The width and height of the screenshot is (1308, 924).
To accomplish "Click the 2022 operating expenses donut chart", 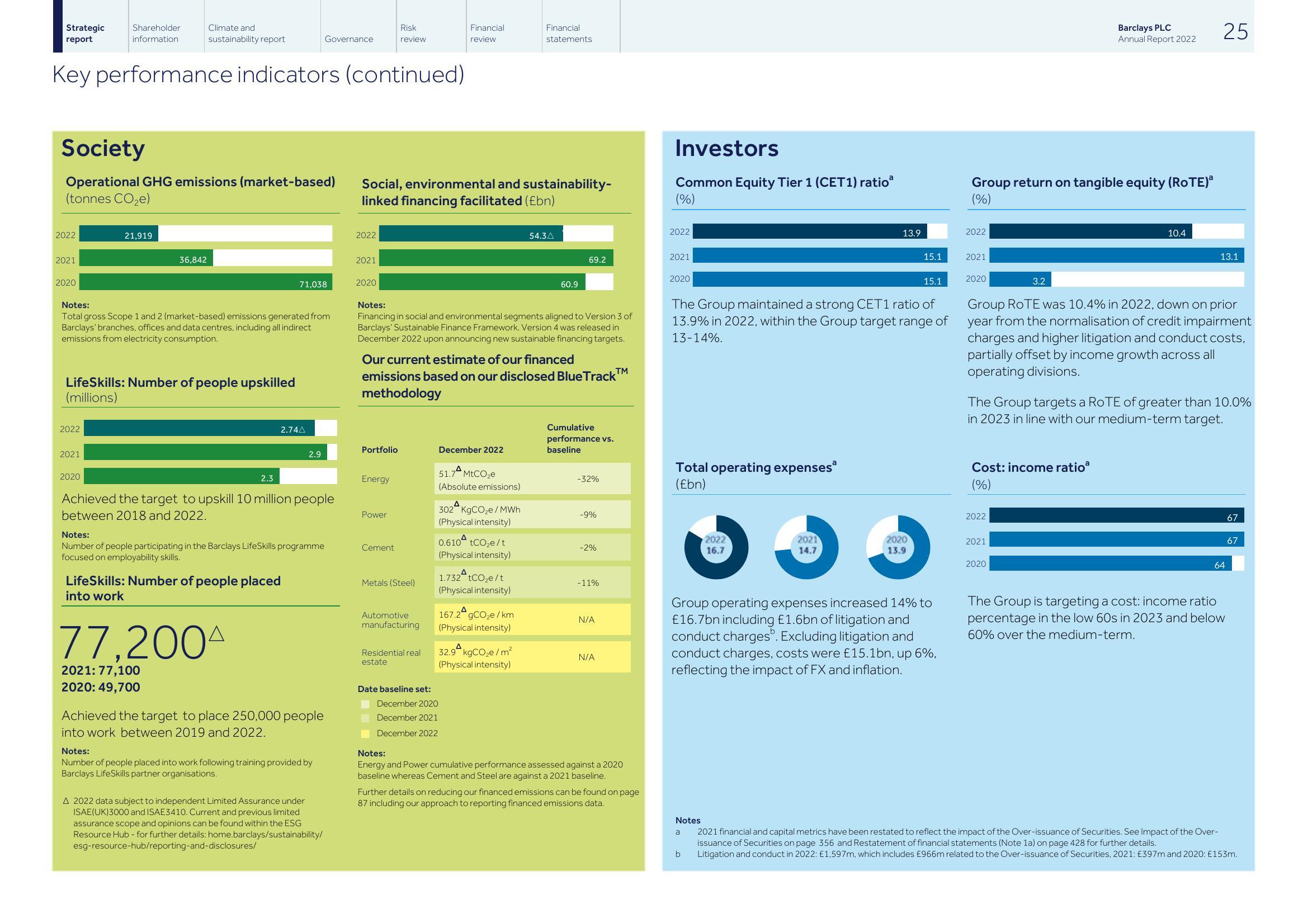I will 716,547.
